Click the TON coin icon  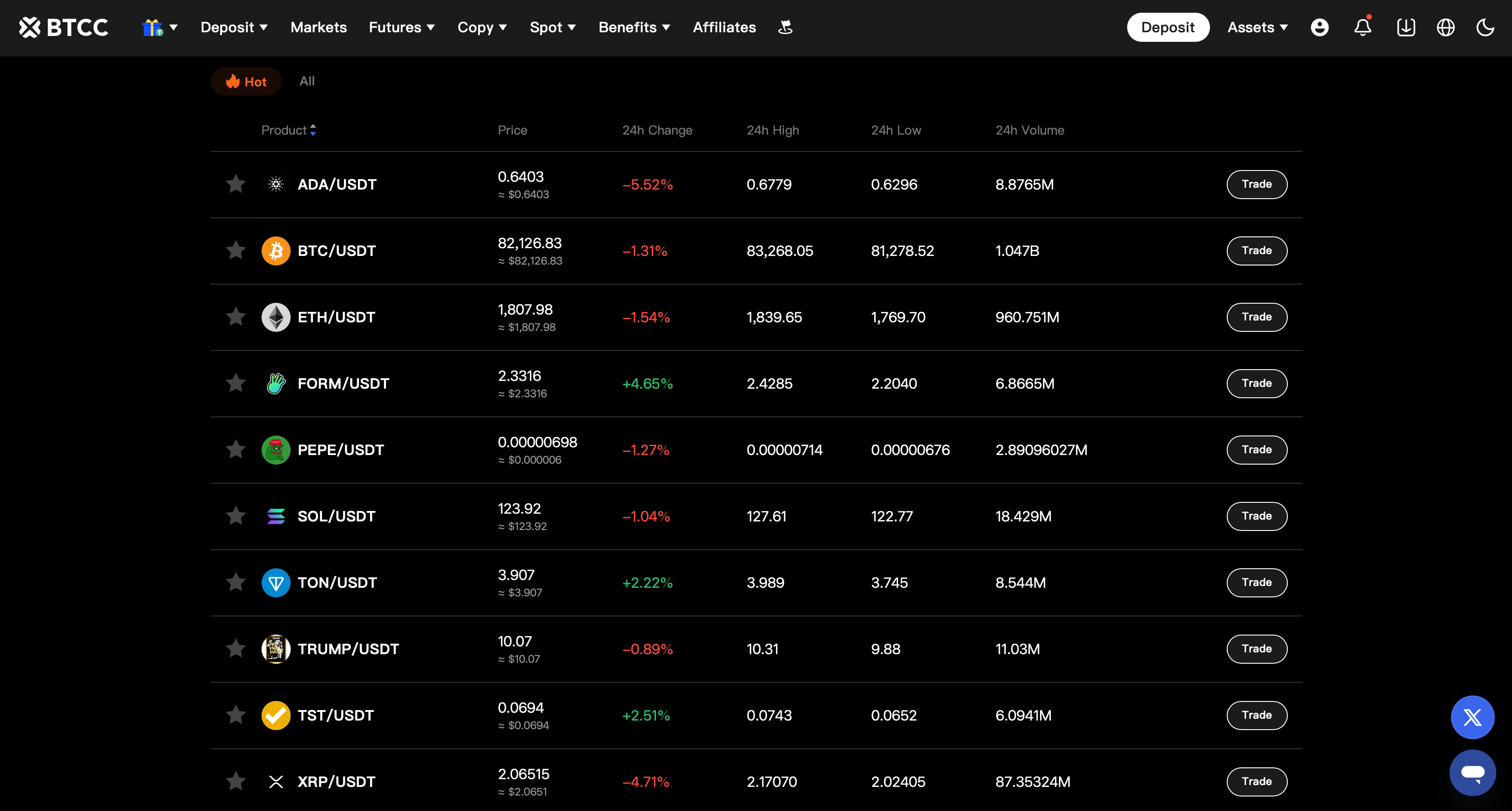pyautogui.click(x=276, y=583)
